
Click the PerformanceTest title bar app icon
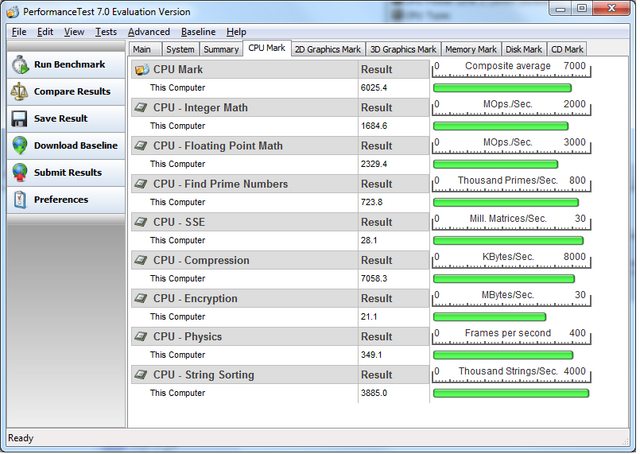(x=13, y=12)
